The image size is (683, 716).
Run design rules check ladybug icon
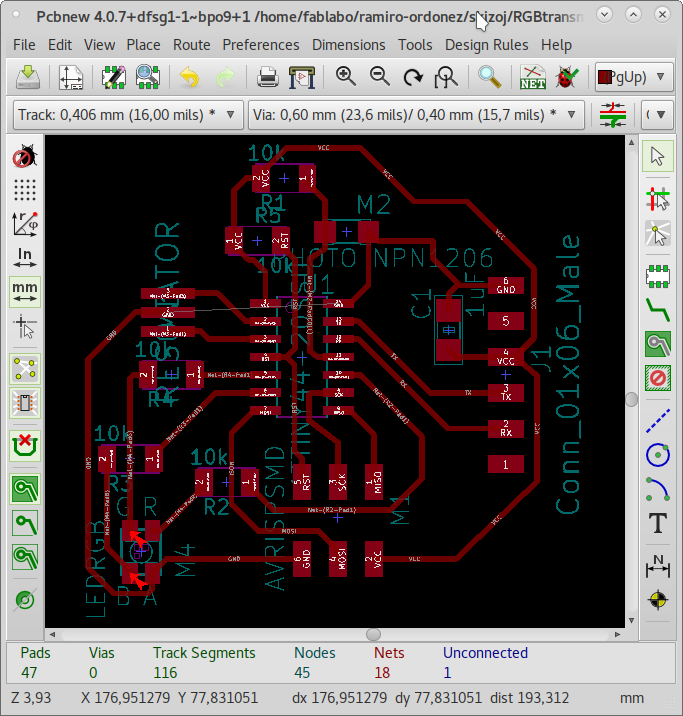pos(567,77)
